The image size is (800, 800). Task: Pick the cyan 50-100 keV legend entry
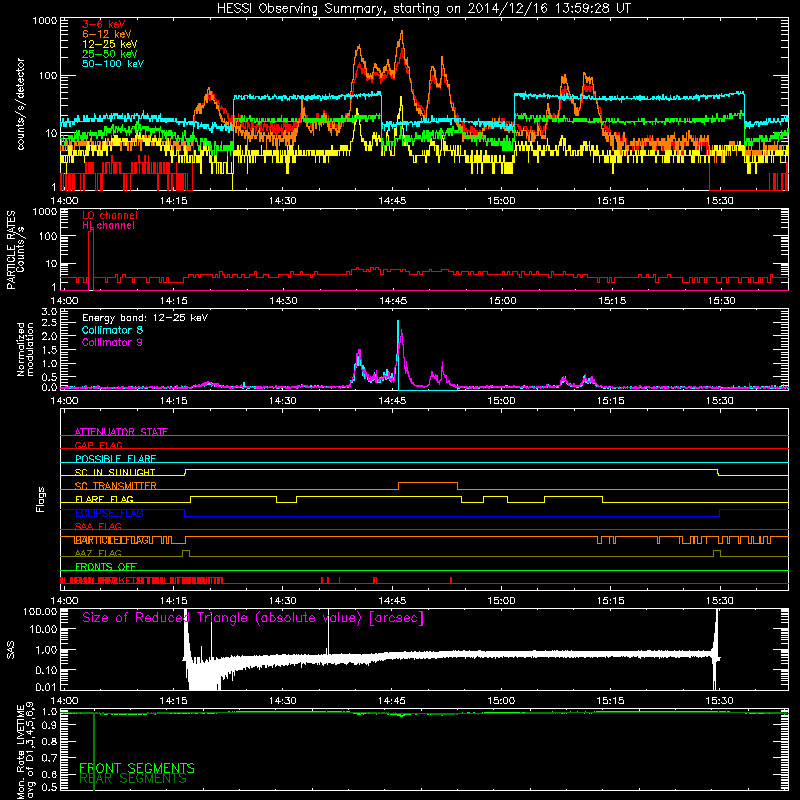point(113,64)
